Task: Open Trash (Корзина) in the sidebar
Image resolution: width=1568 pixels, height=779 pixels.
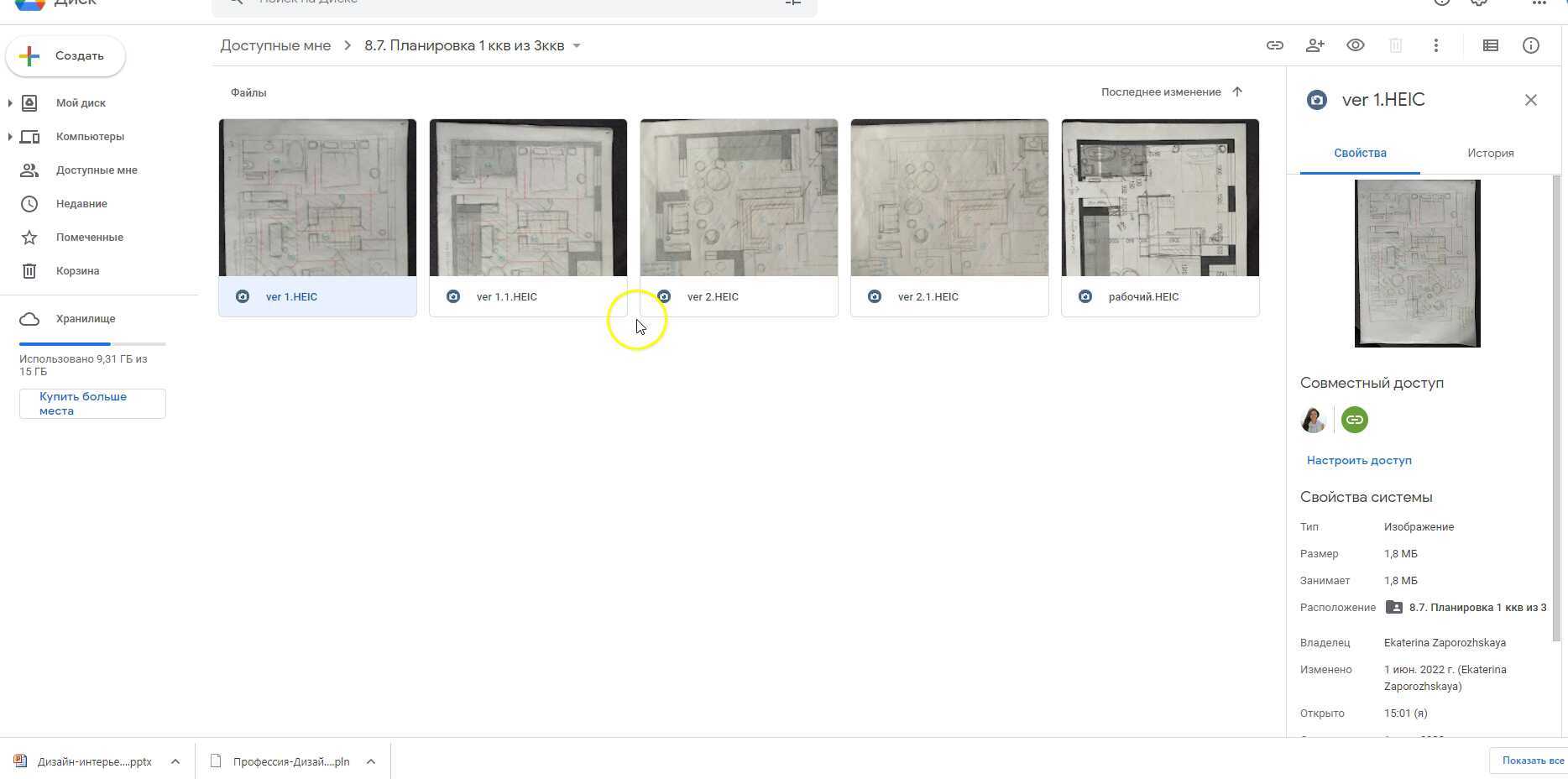Action: point(77,271)
